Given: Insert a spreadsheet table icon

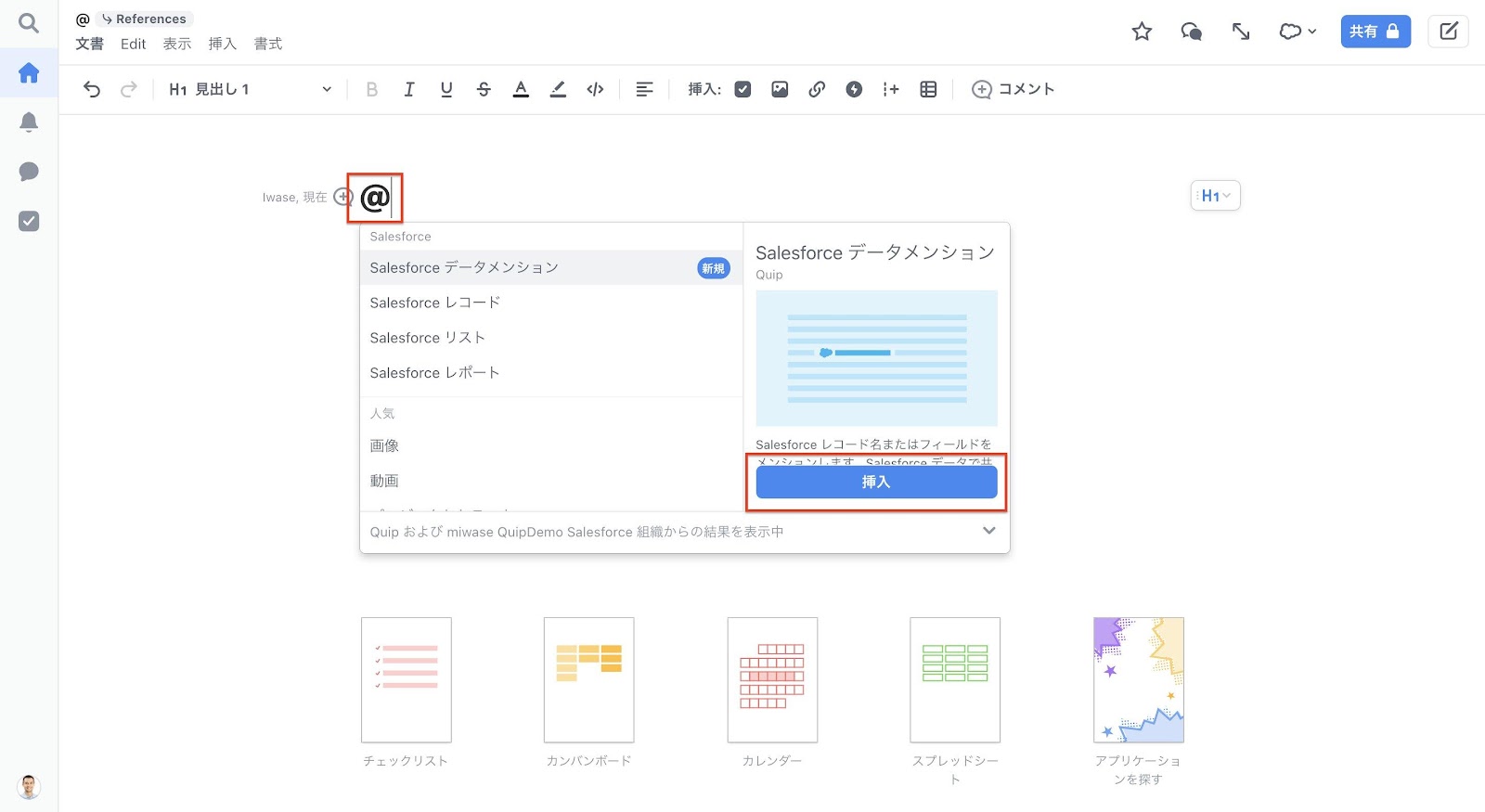Looking at the screenshot, I should [928, 89].
